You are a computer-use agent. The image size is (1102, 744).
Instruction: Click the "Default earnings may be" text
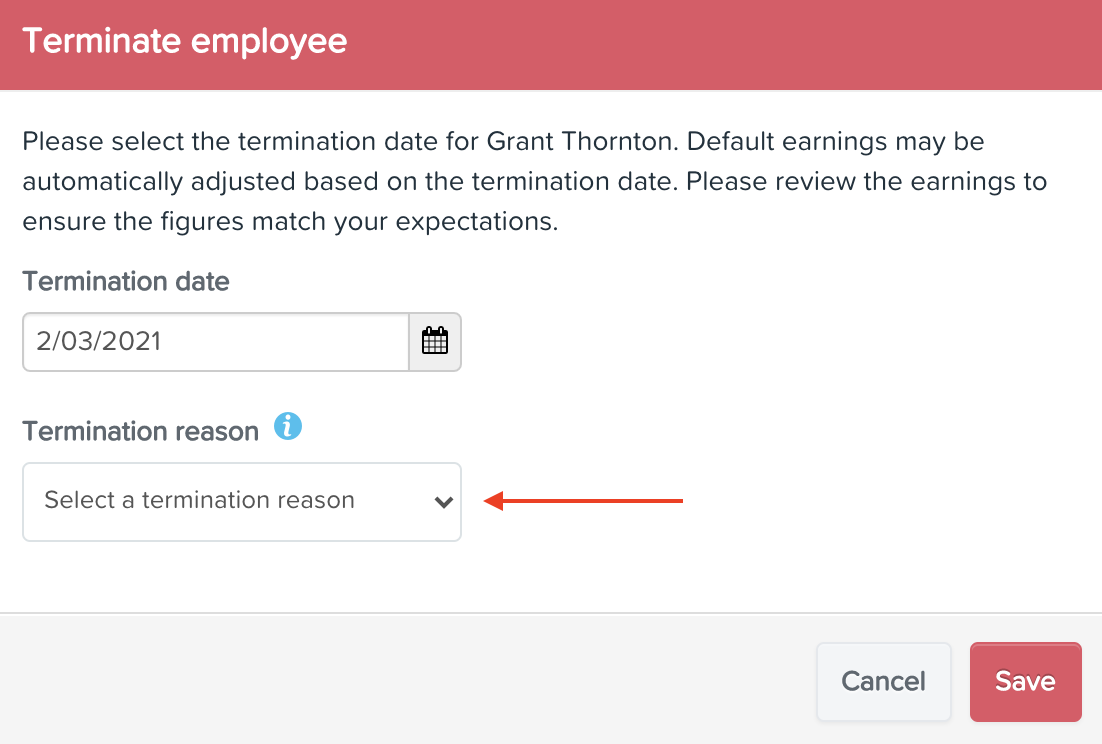(x=836, y=141)
